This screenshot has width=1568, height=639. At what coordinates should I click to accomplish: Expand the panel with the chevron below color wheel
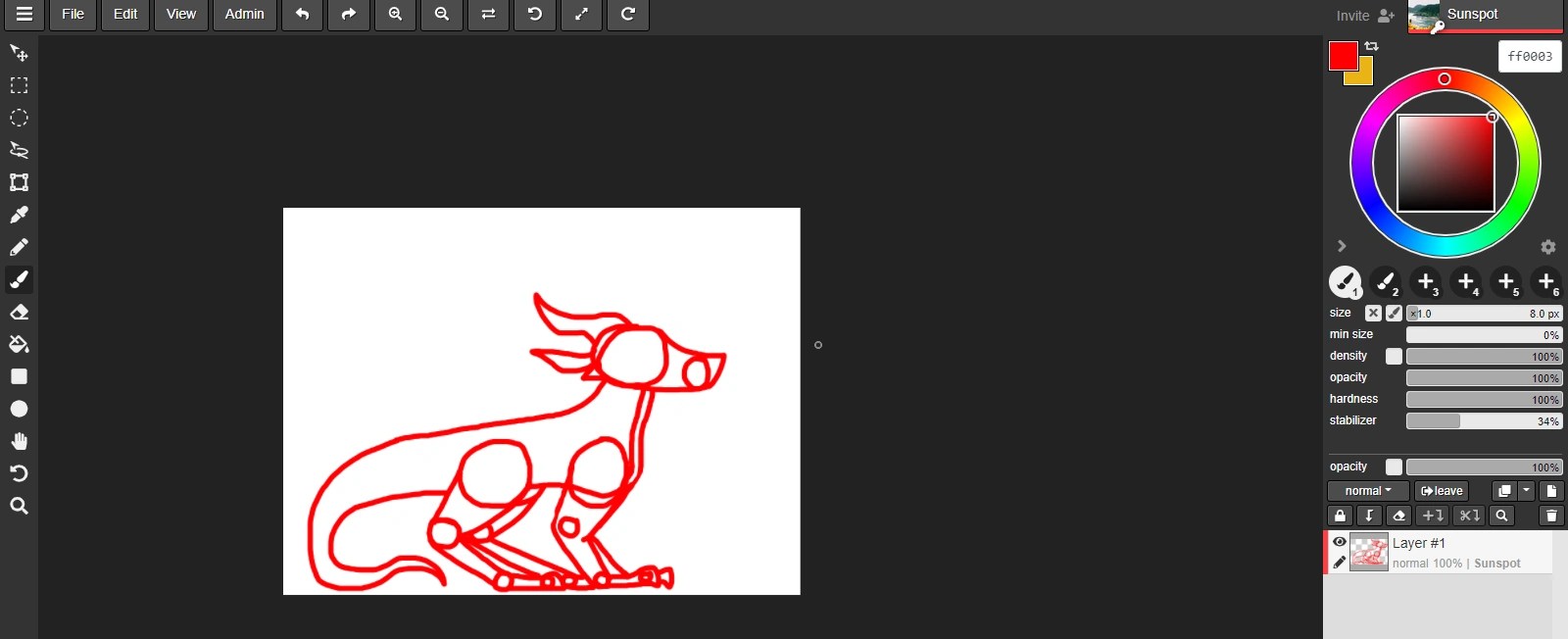[1342, 246]
